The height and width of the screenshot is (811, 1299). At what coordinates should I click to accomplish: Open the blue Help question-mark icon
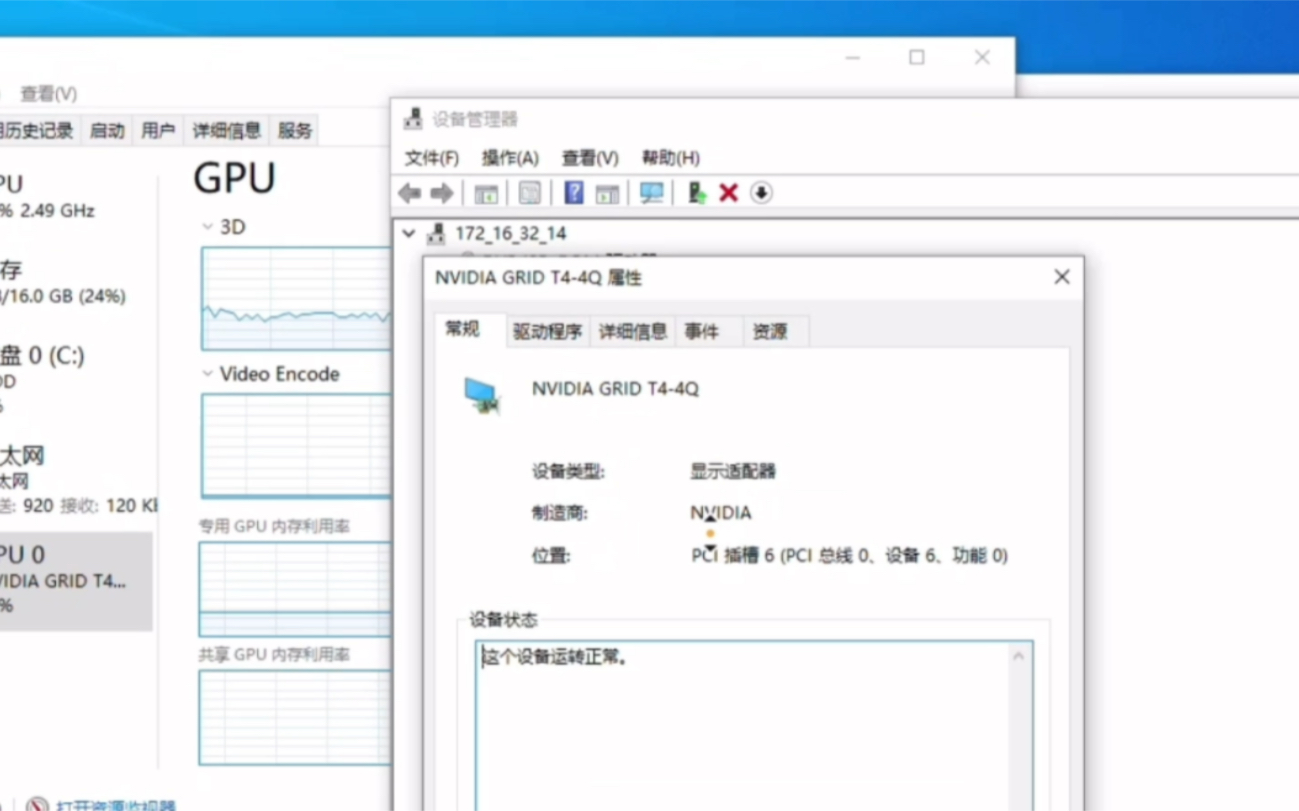pyautogui.click(x=573, y=192)
